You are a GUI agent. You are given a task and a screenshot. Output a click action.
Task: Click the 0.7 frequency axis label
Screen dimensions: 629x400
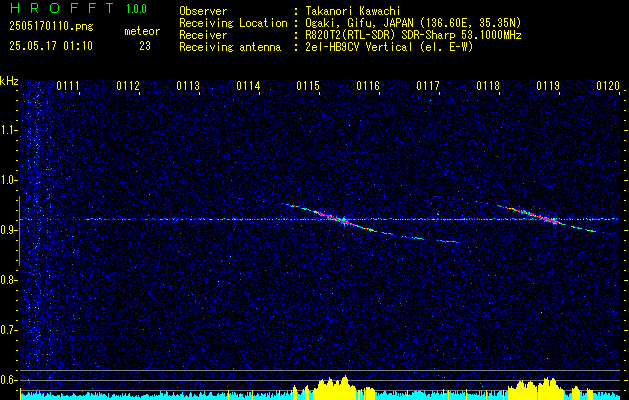[x=8, y=330]
